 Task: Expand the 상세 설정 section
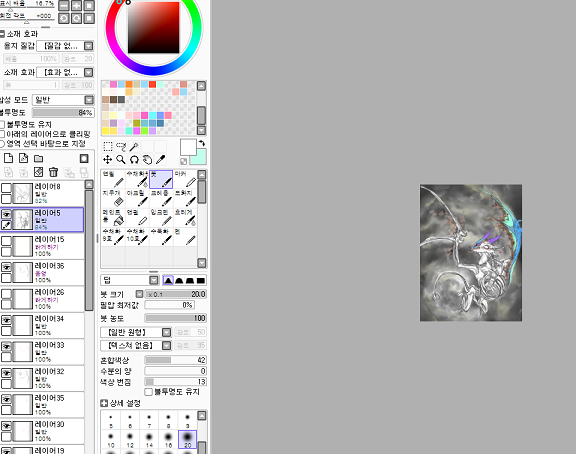104,403
